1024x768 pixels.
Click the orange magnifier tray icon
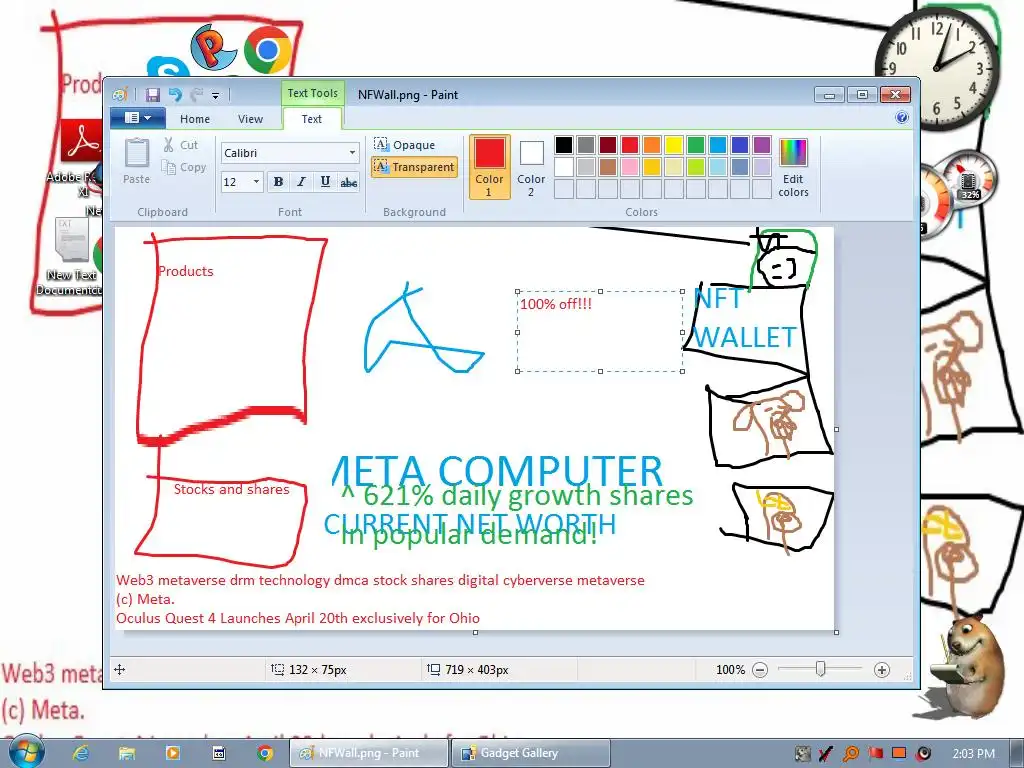[851, 754]
